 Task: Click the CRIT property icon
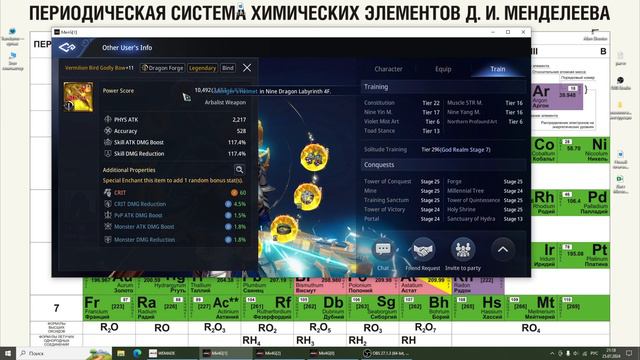(x=108, y=192)
